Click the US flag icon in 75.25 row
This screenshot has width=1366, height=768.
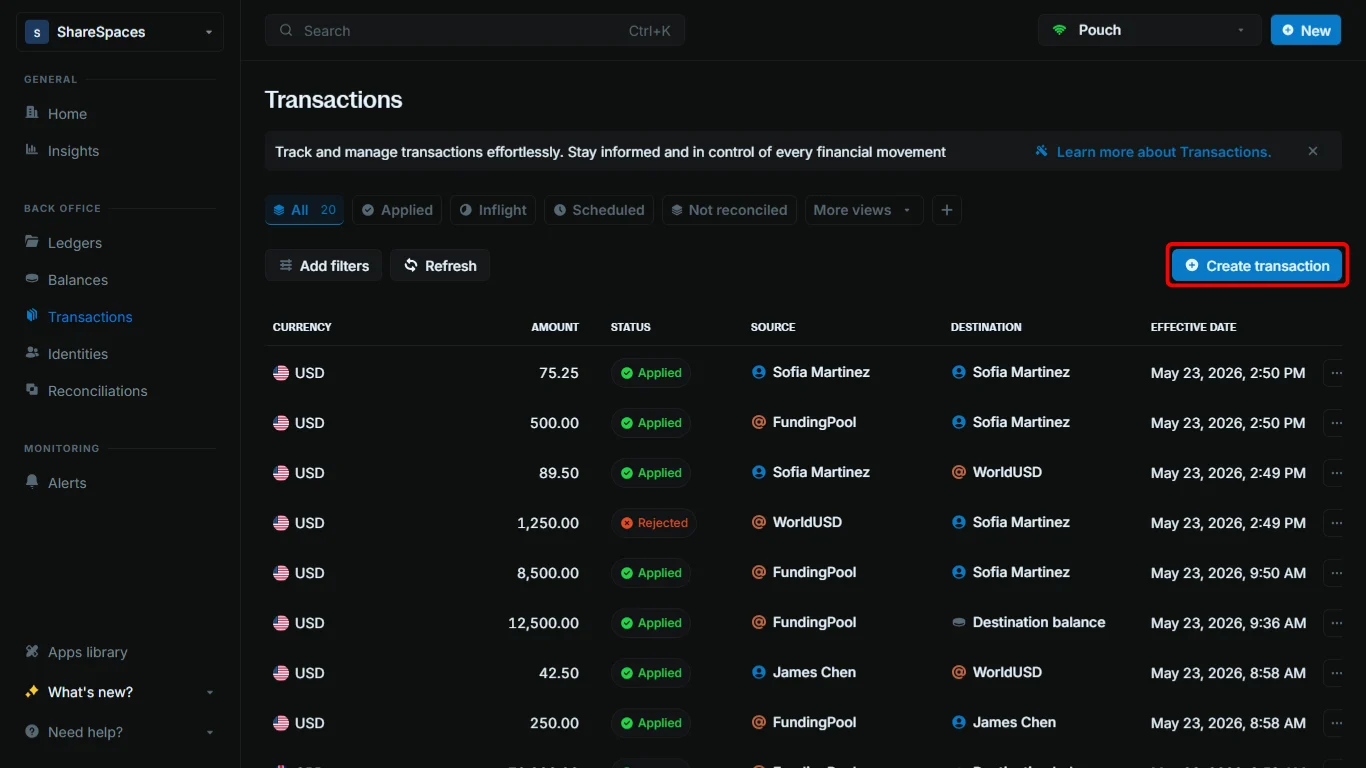point(281,373)
